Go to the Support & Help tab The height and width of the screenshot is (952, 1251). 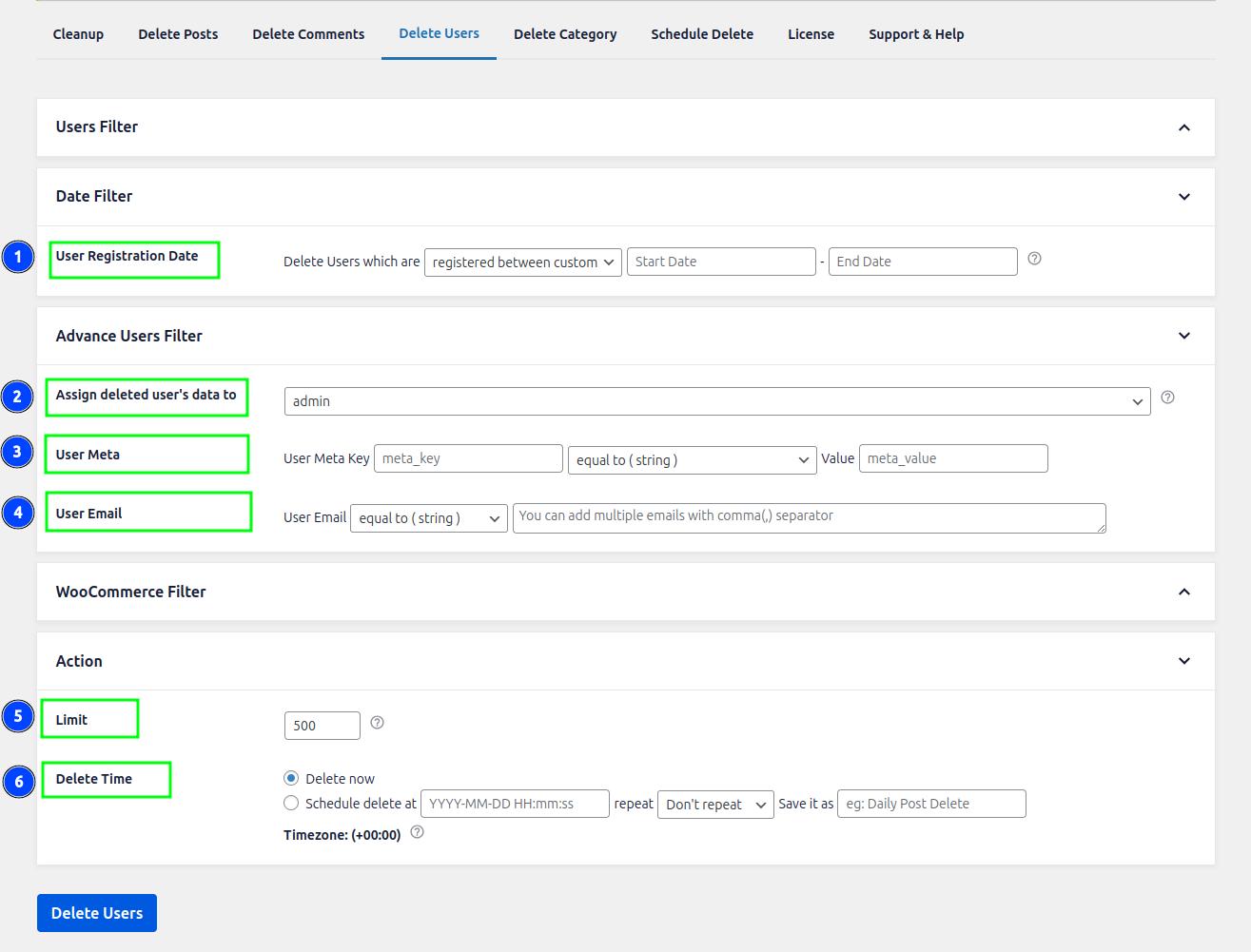tap(915, 34)
